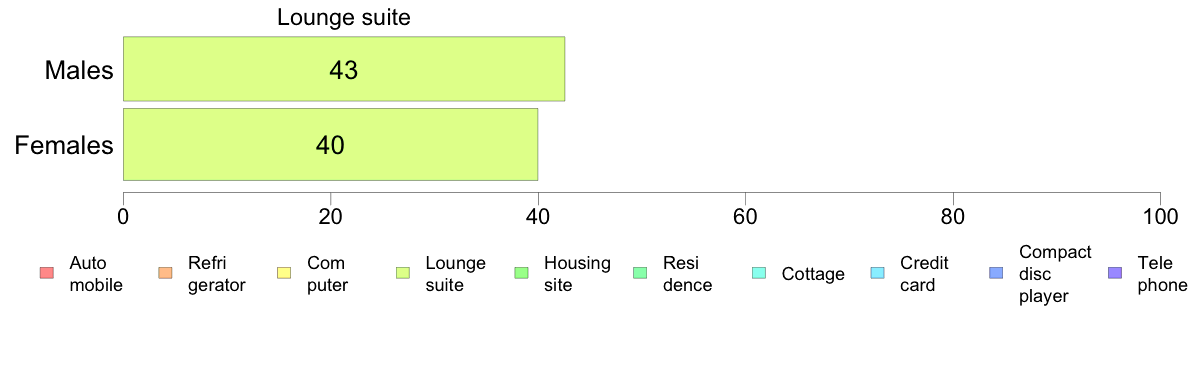
Task: Click the 60 tick on the axis
Action: point(746,216)
